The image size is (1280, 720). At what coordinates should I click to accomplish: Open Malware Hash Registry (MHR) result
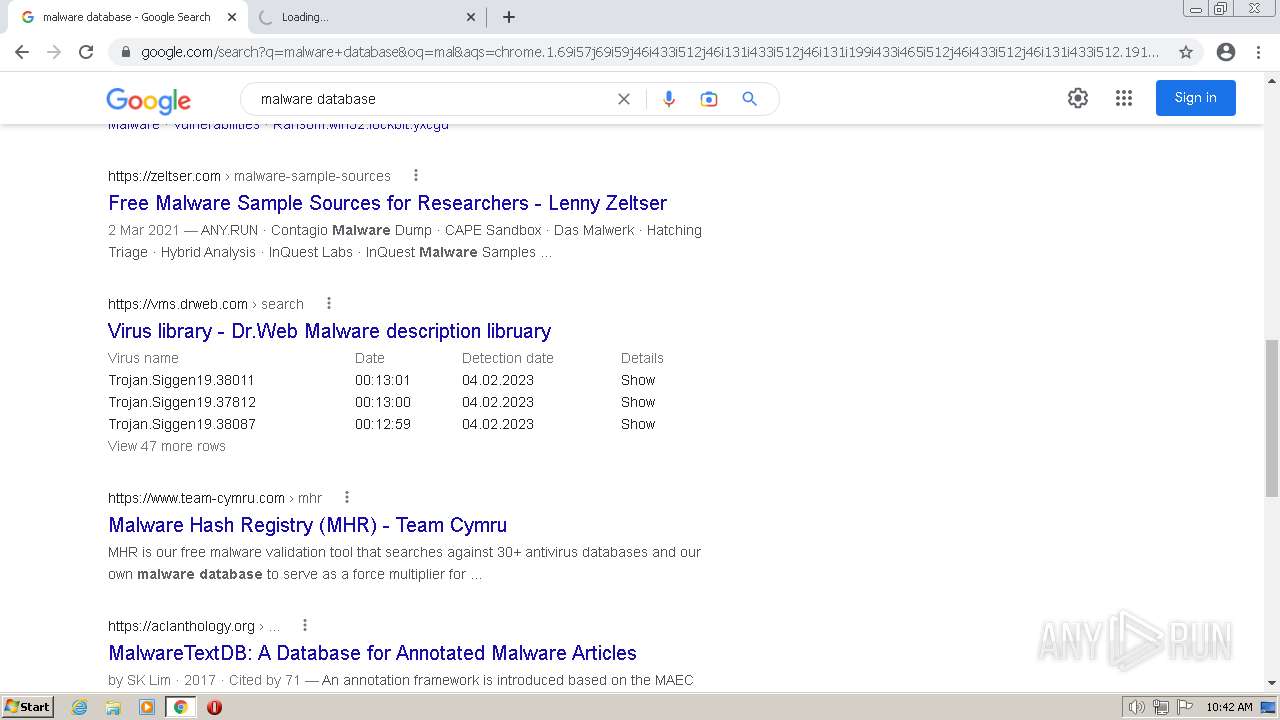(308, 525)
